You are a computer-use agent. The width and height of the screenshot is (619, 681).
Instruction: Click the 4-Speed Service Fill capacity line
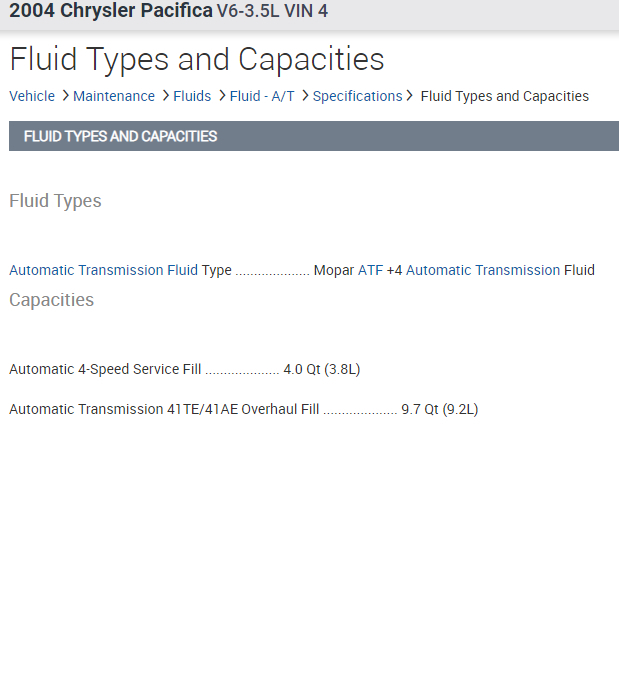coord(184,370)
